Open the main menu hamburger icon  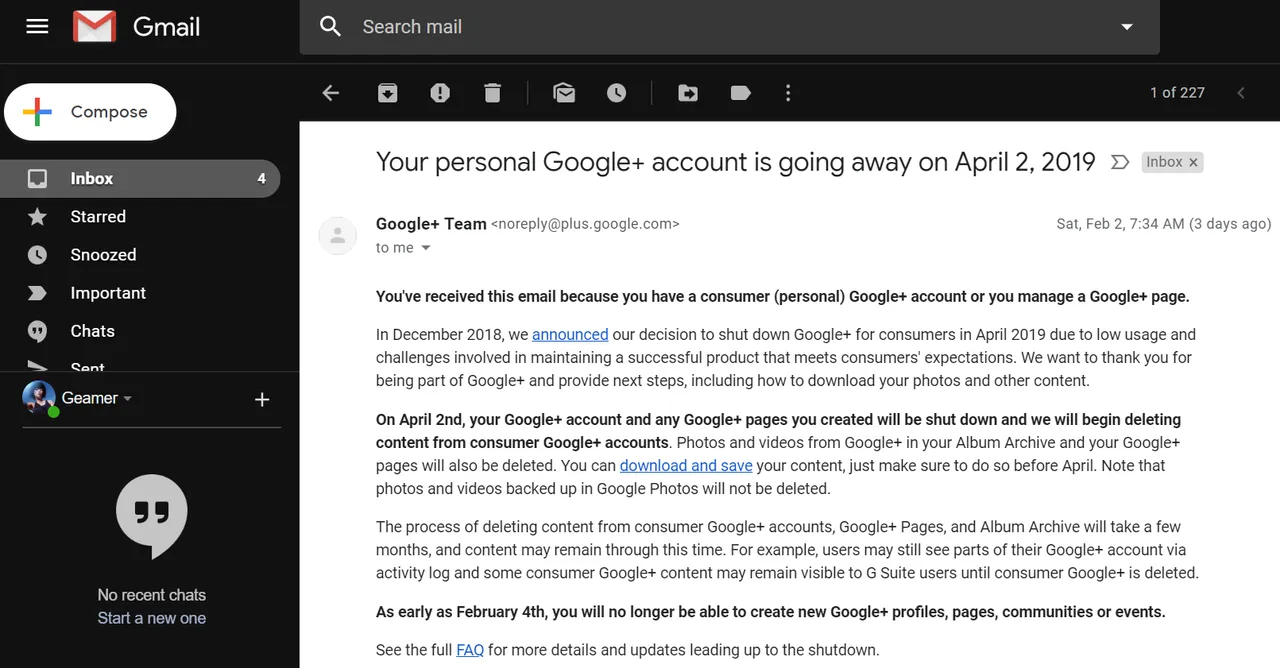pyautogui.click(x=37, y=27)
